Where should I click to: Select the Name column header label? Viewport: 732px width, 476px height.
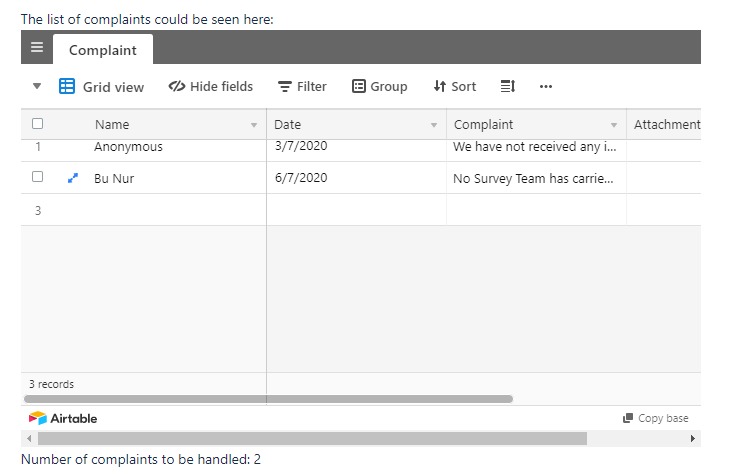[112, 125]
